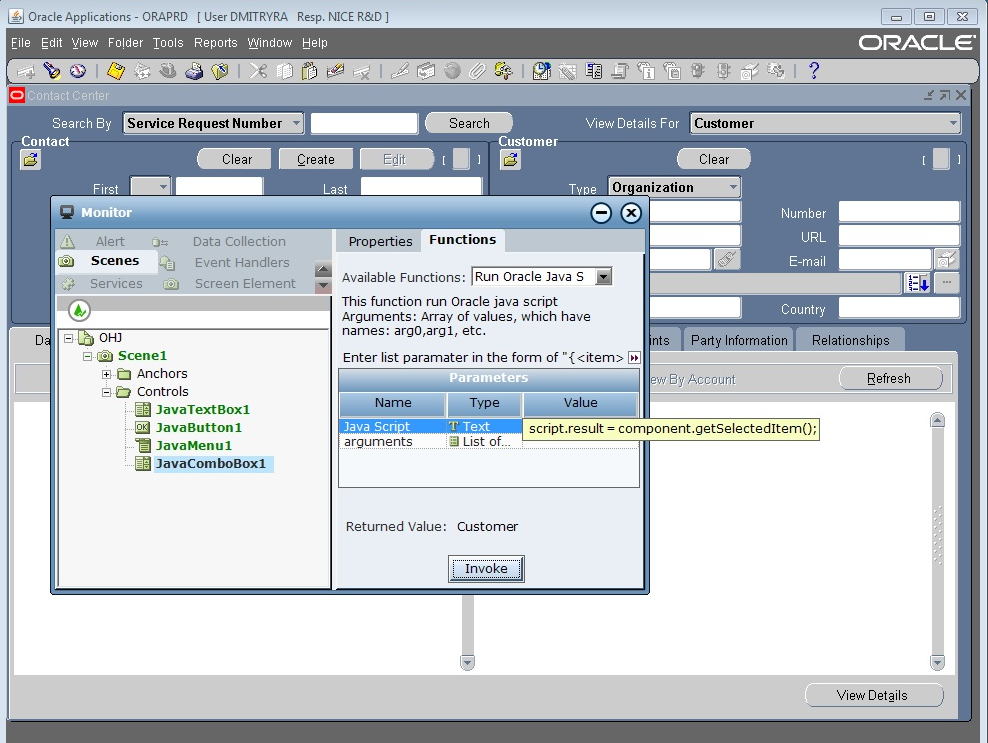Collapse the Controls folder node
The width and height of the screenshot is (988, 743).
click(x=106, y=393)
